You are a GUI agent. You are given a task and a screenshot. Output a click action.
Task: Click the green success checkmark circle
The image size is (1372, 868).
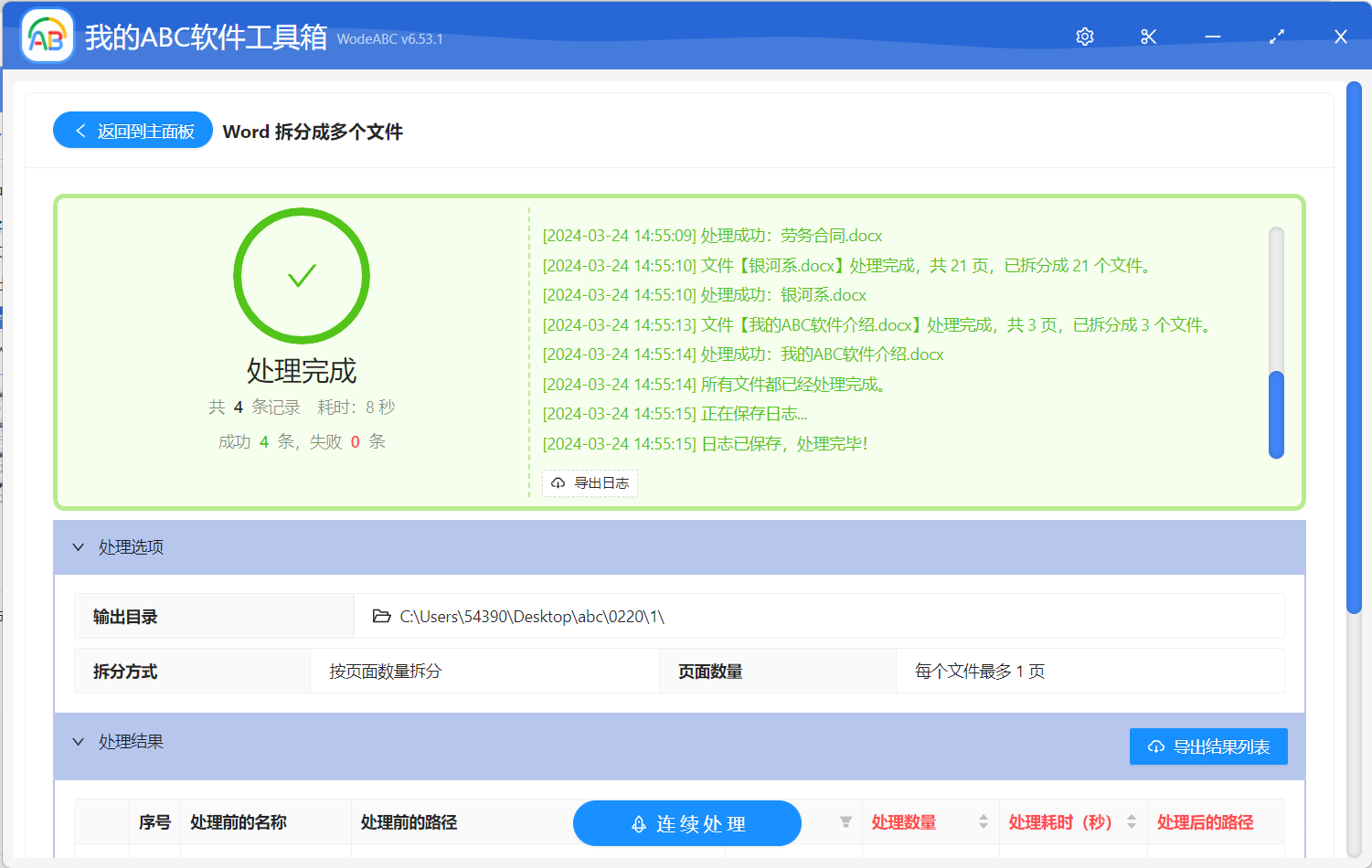tap(302, 275)
